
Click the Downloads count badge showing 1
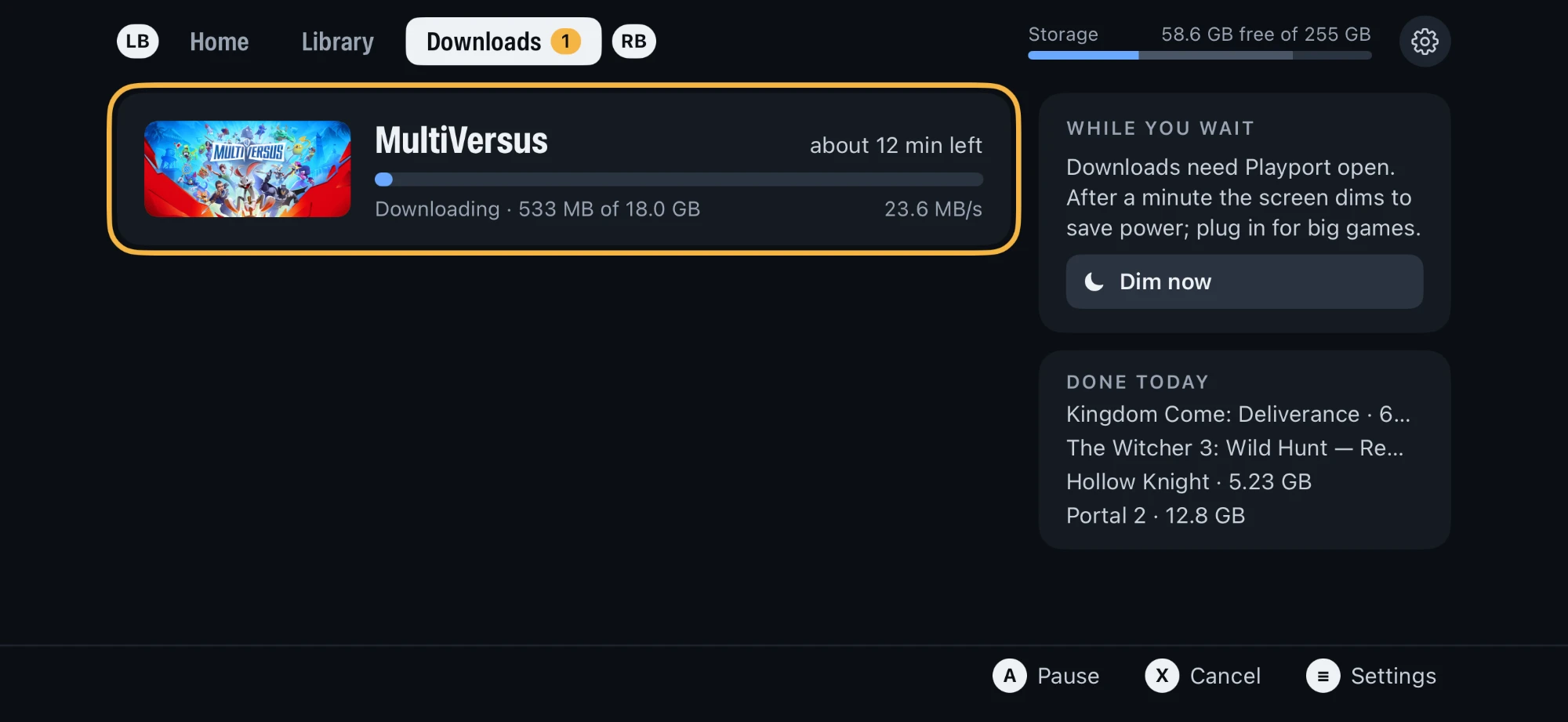[565, 42]
